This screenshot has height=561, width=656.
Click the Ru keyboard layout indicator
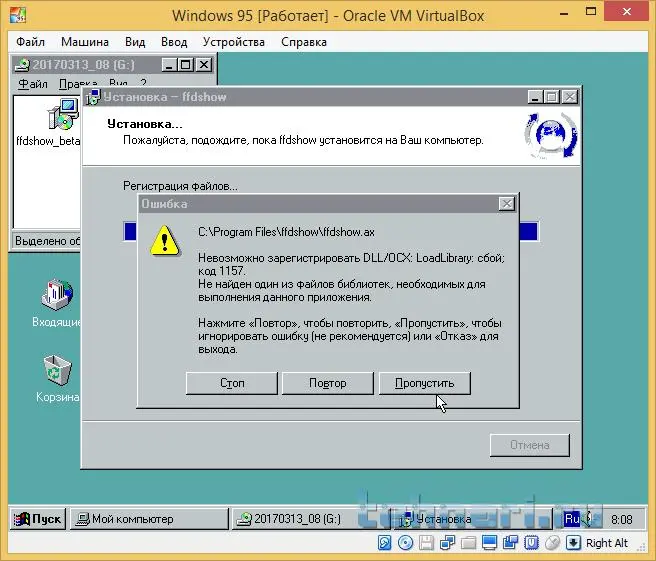[x=571, y=519]
